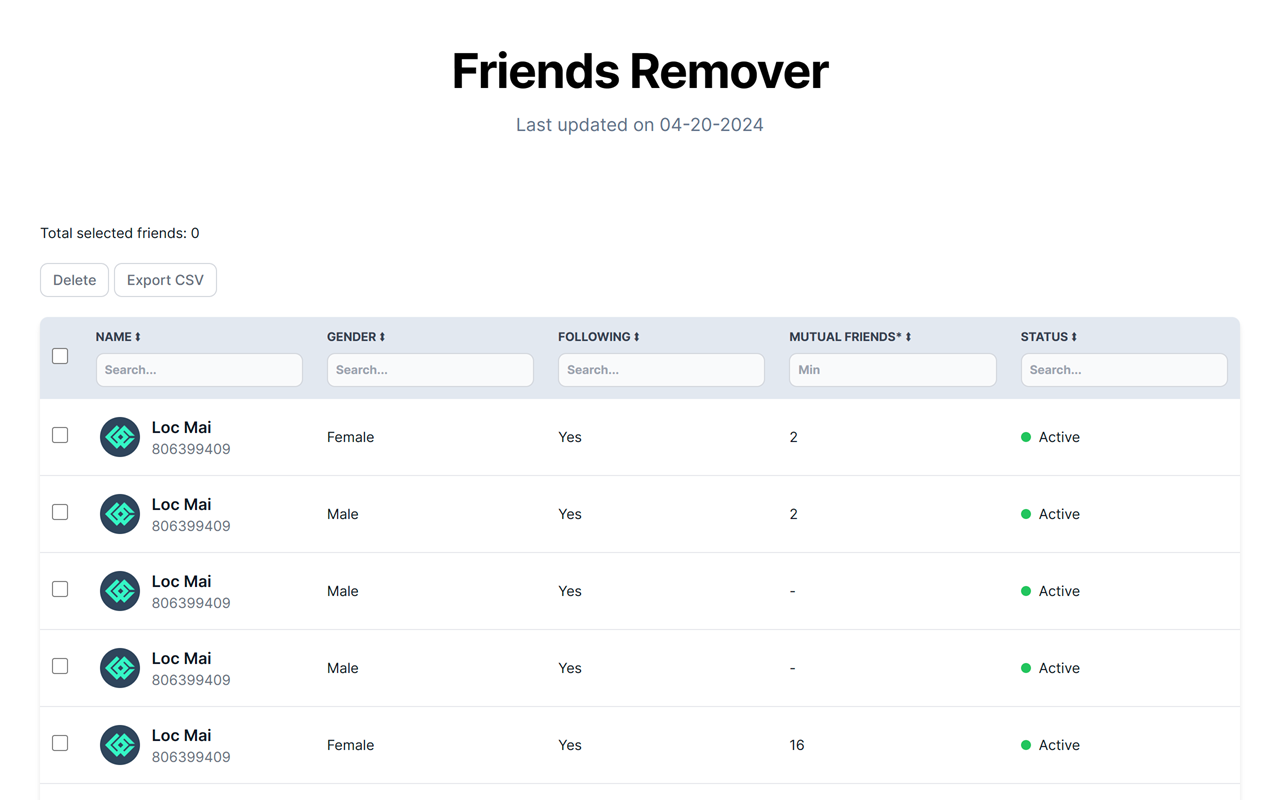Click the avatar in the third friend row

(x=120, y=591)
